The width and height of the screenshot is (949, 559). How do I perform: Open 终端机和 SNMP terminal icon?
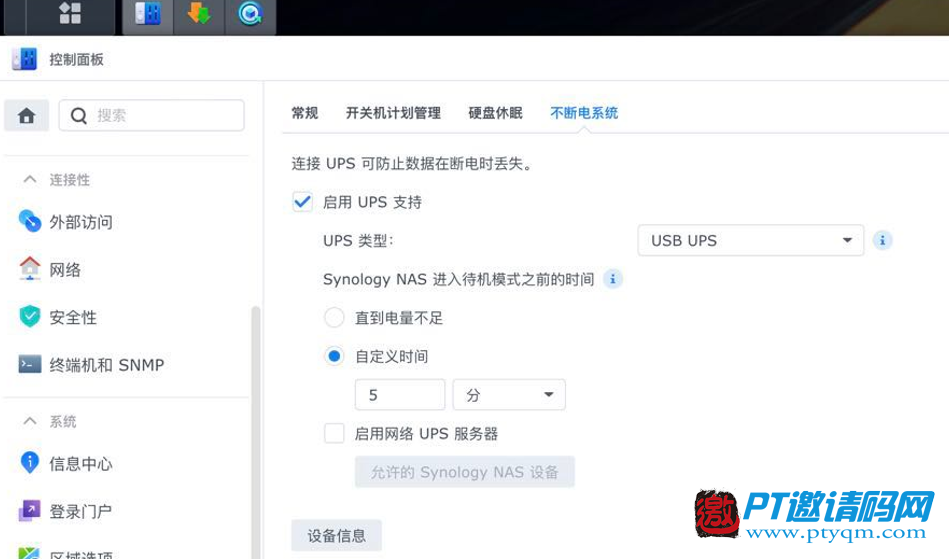coord(30,364)
